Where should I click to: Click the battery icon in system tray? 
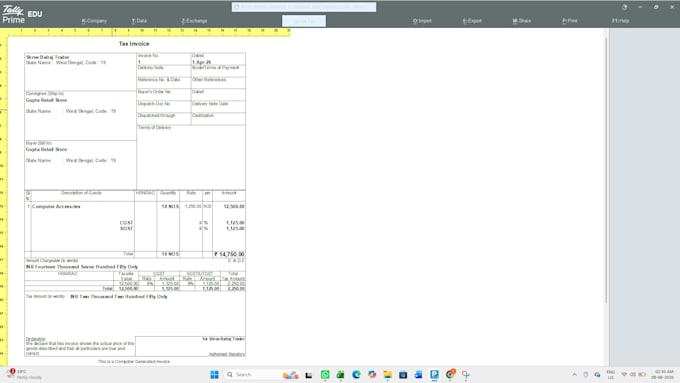[x=642, y=374]
